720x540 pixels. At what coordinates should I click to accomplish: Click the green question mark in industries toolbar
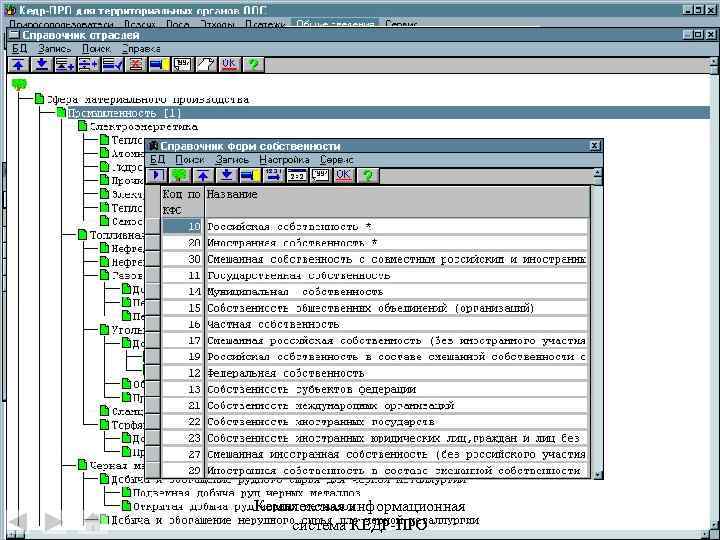coord(253,65)
